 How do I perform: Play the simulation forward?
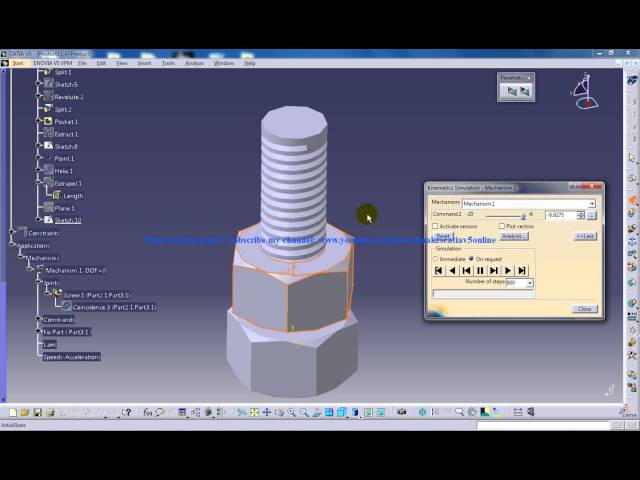508,271
